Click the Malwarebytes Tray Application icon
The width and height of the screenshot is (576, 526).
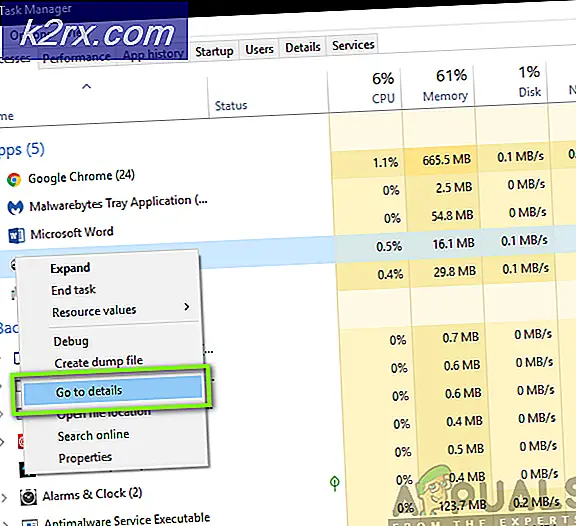(15, 208)
